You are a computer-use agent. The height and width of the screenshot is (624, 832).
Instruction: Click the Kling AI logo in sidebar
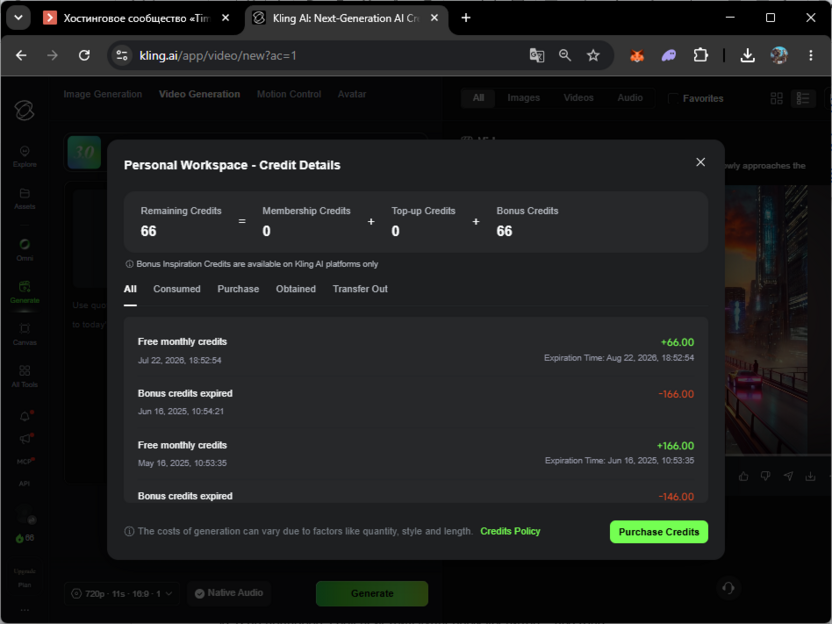pyautogui.click(x=24, y=110)
